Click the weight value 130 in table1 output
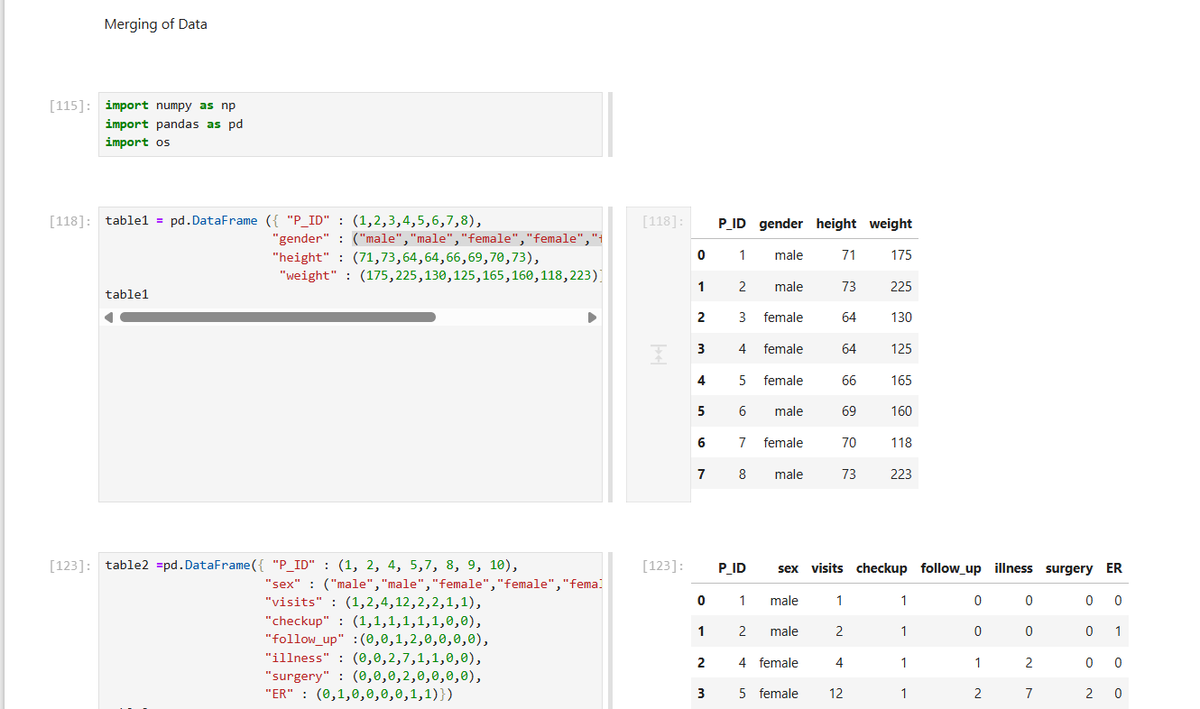The image size is (1200, 709). tap(901, 317)
